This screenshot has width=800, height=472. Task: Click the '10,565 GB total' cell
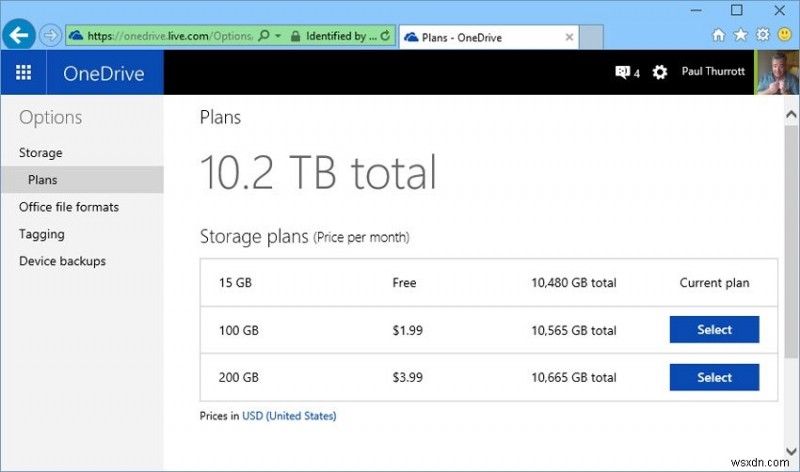pos(573,330)
